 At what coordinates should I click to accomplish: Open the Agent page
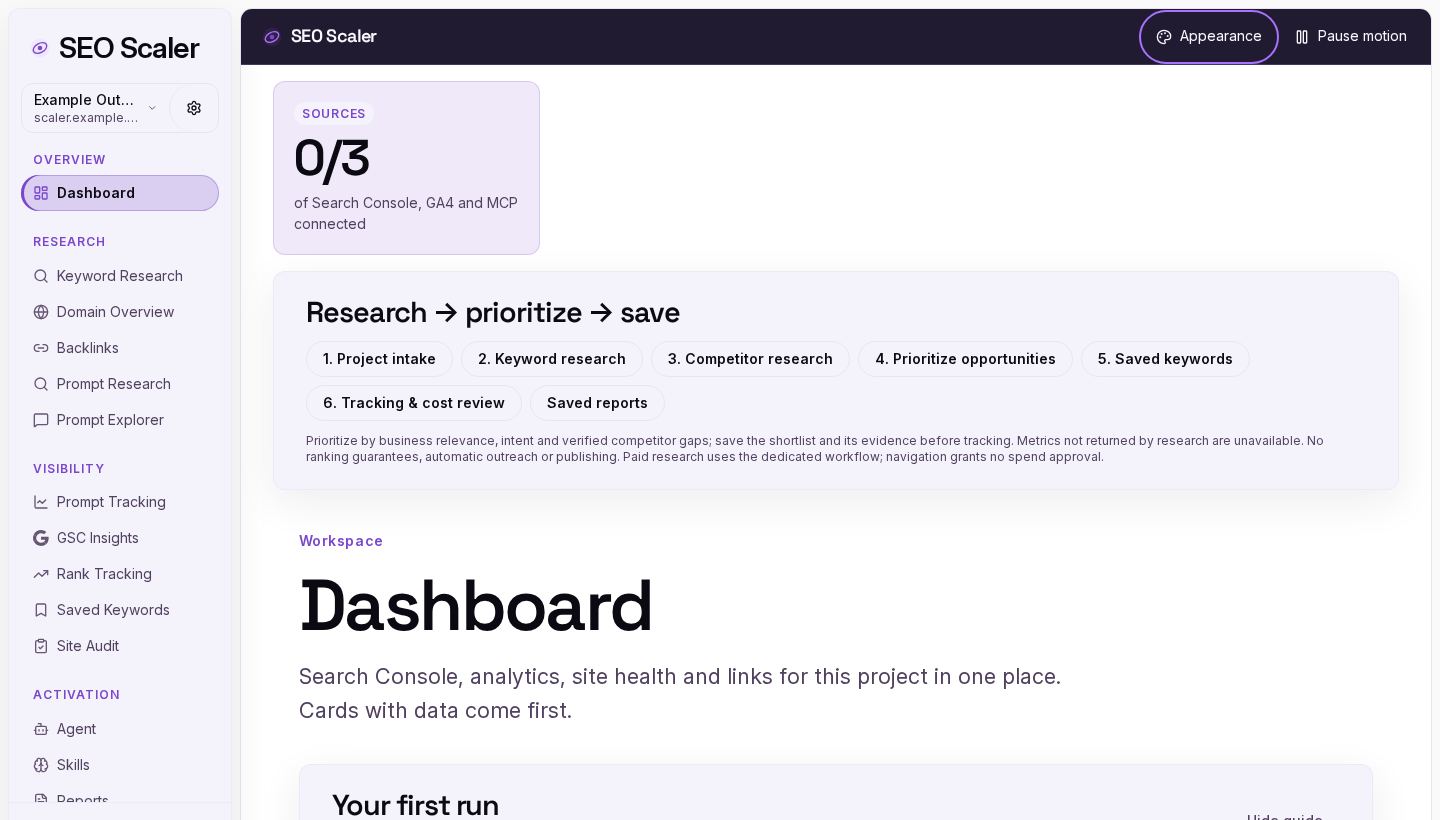click(120, 729)
